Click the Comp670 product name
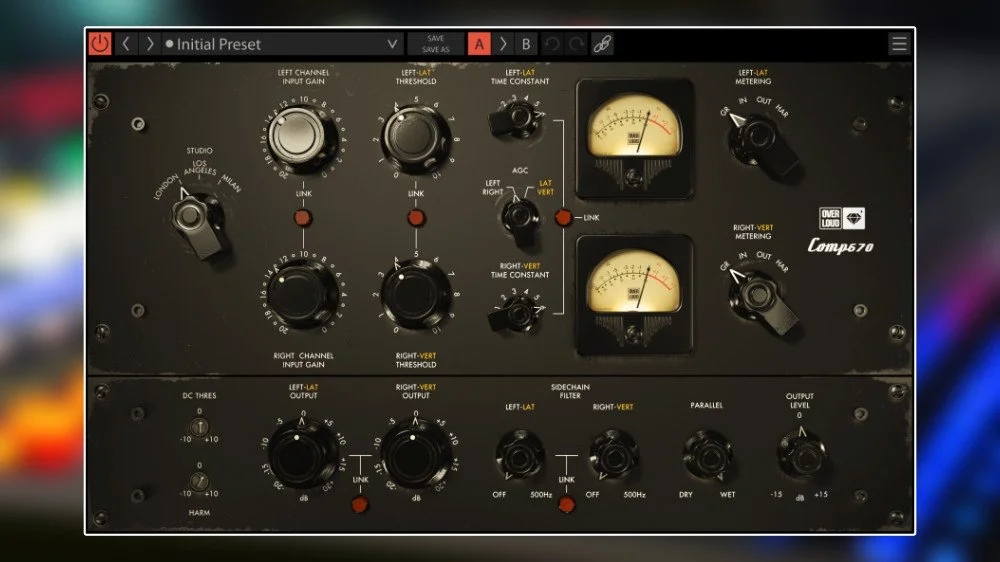This screenshot has width=1000, height=562. pyautogui.click(x=841, y=246)
